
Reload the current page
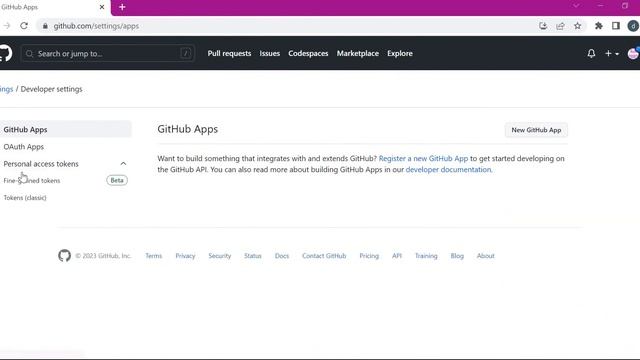point(24,26)
